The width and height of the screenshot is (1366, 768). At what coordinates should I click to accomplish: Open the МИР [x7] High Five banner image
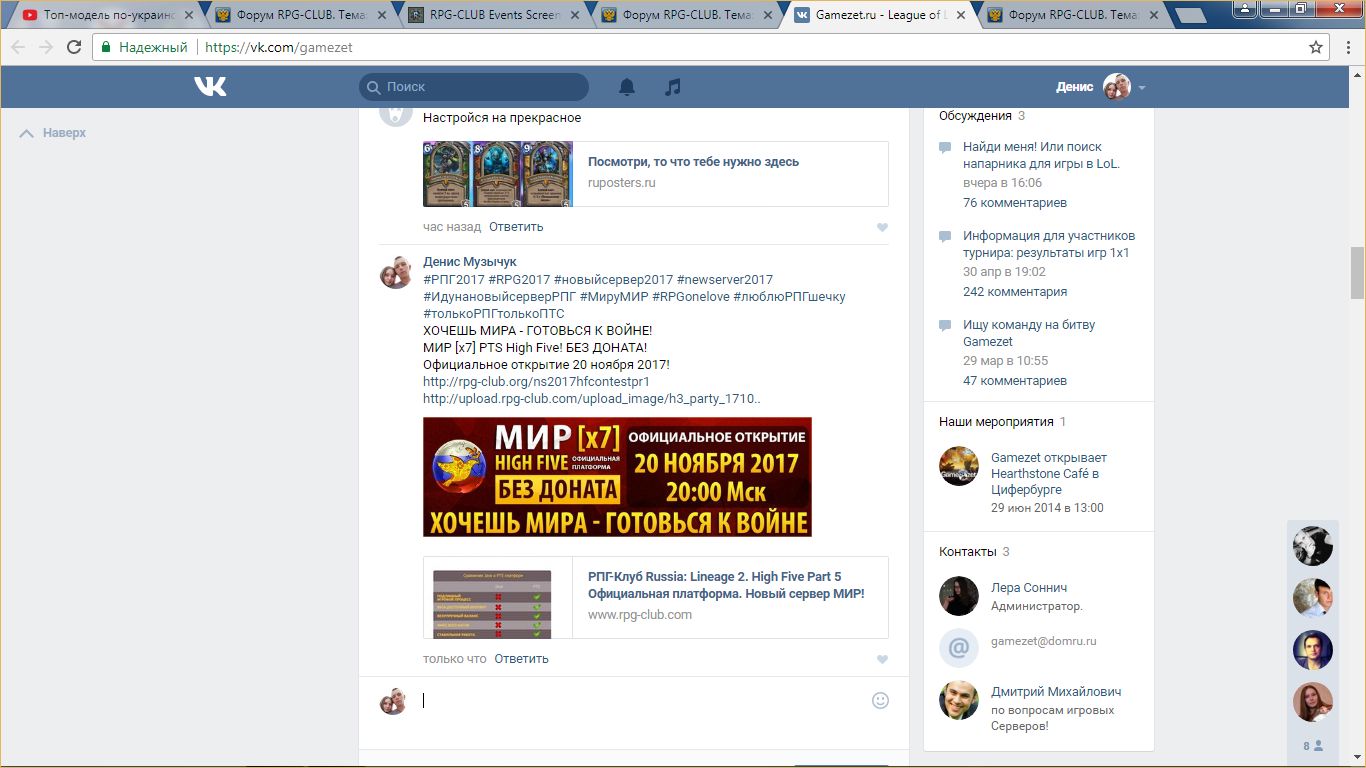coord(617,477)
